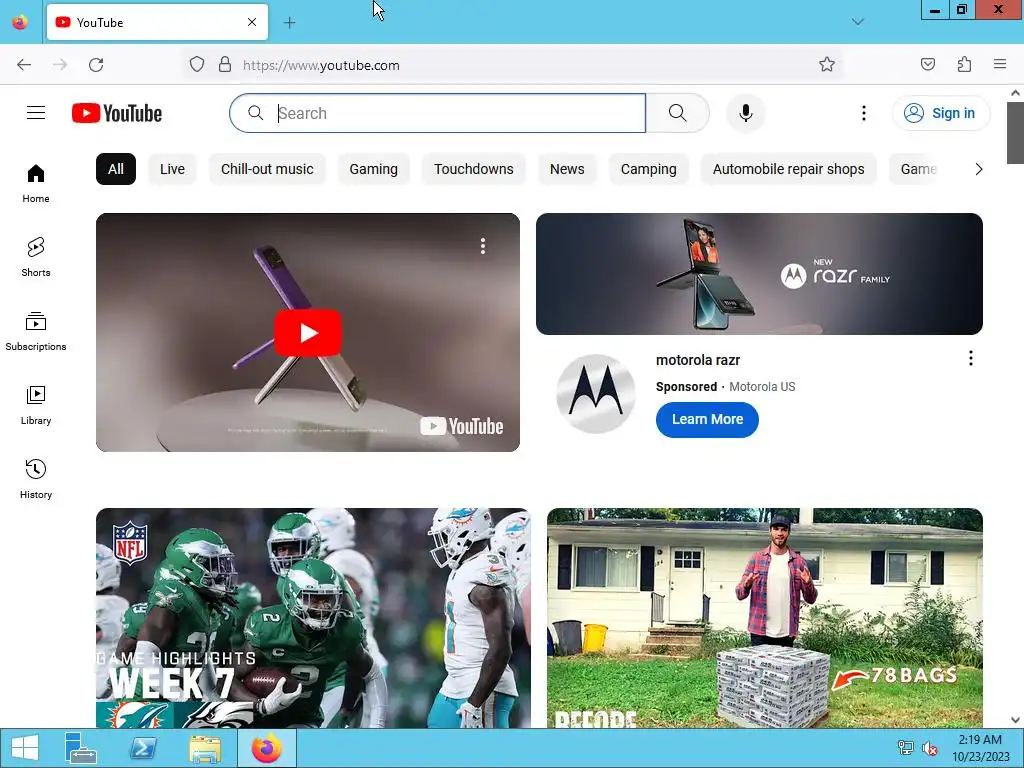
Task: Click the Learn More button
Action: click(707, 419)
